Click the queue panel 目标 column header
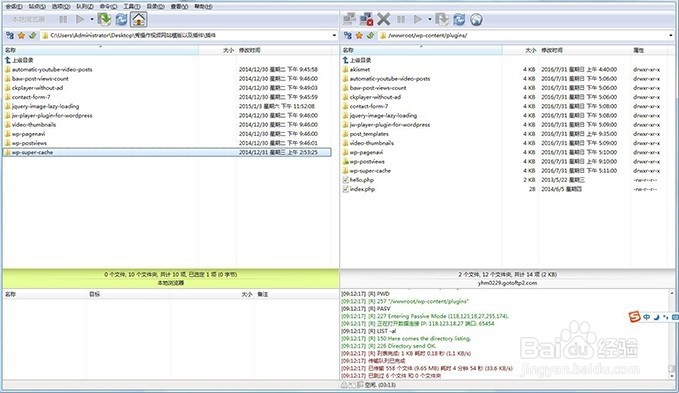Screen dimensions: 679x393 pos(129,294)
